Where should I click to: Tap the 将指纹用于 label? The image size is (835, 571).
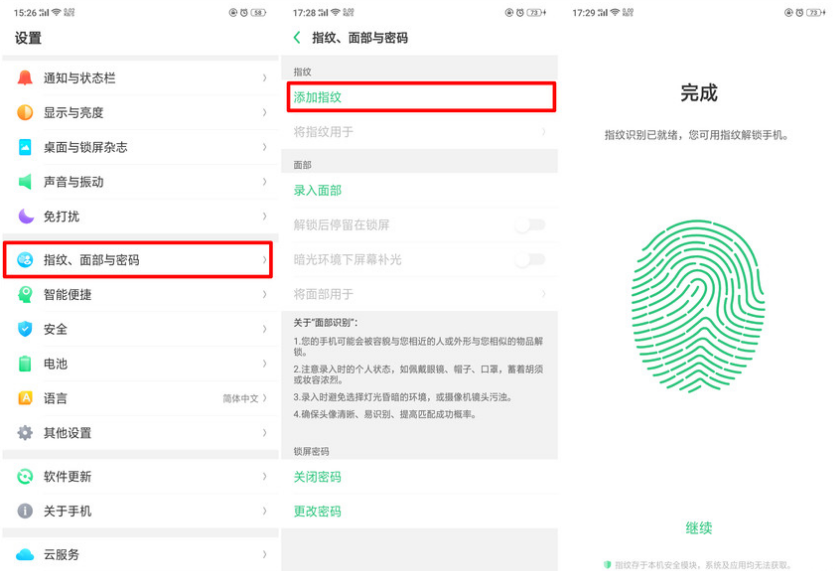point(323,132)
